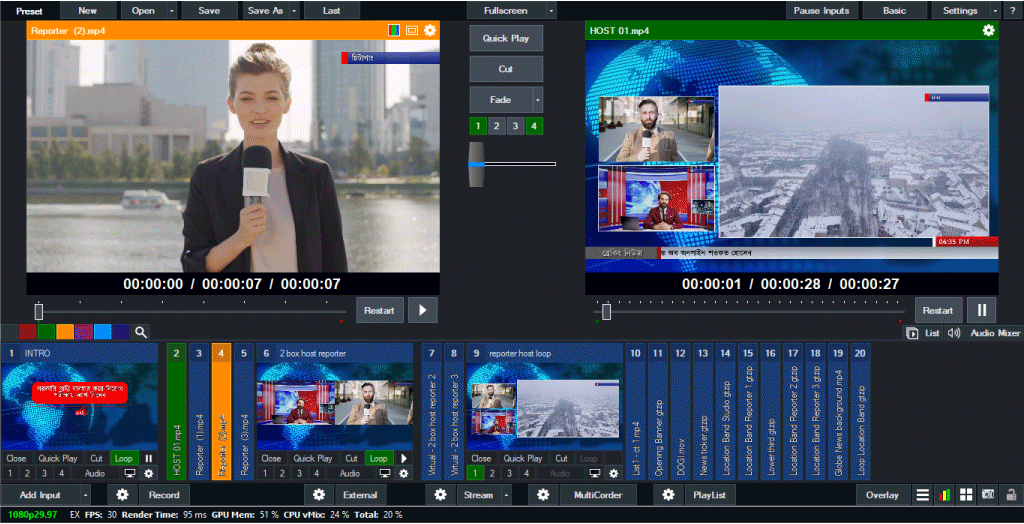
Task: Toggle Loop on 2 box host reporter input
Action: (378, 459)
